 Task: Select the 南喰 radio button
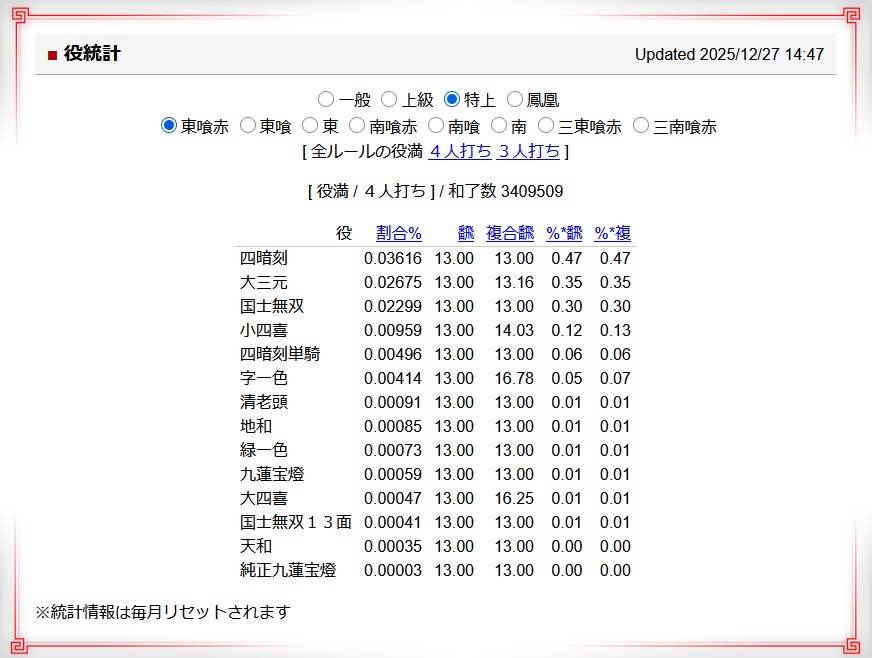click(436, 126)
